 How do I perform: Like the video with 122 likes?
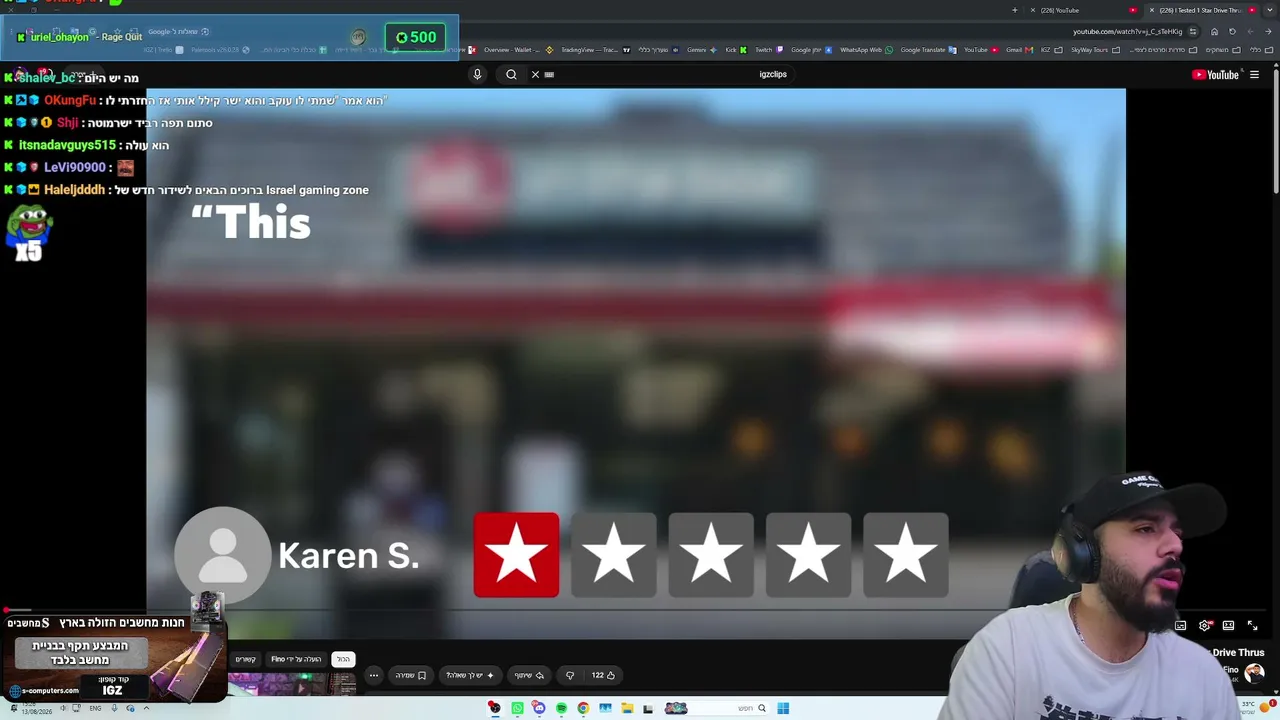tap(603, 675)
